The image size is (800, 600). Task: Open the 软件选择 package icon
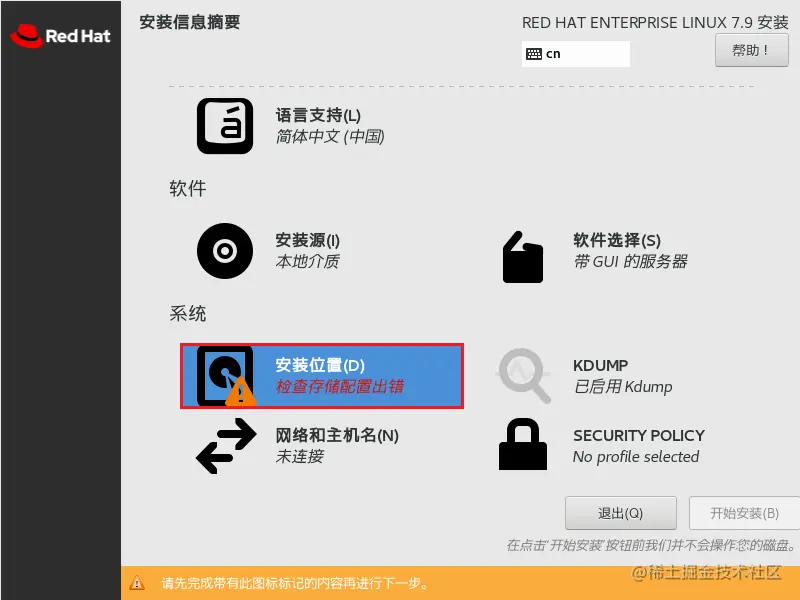523,257
